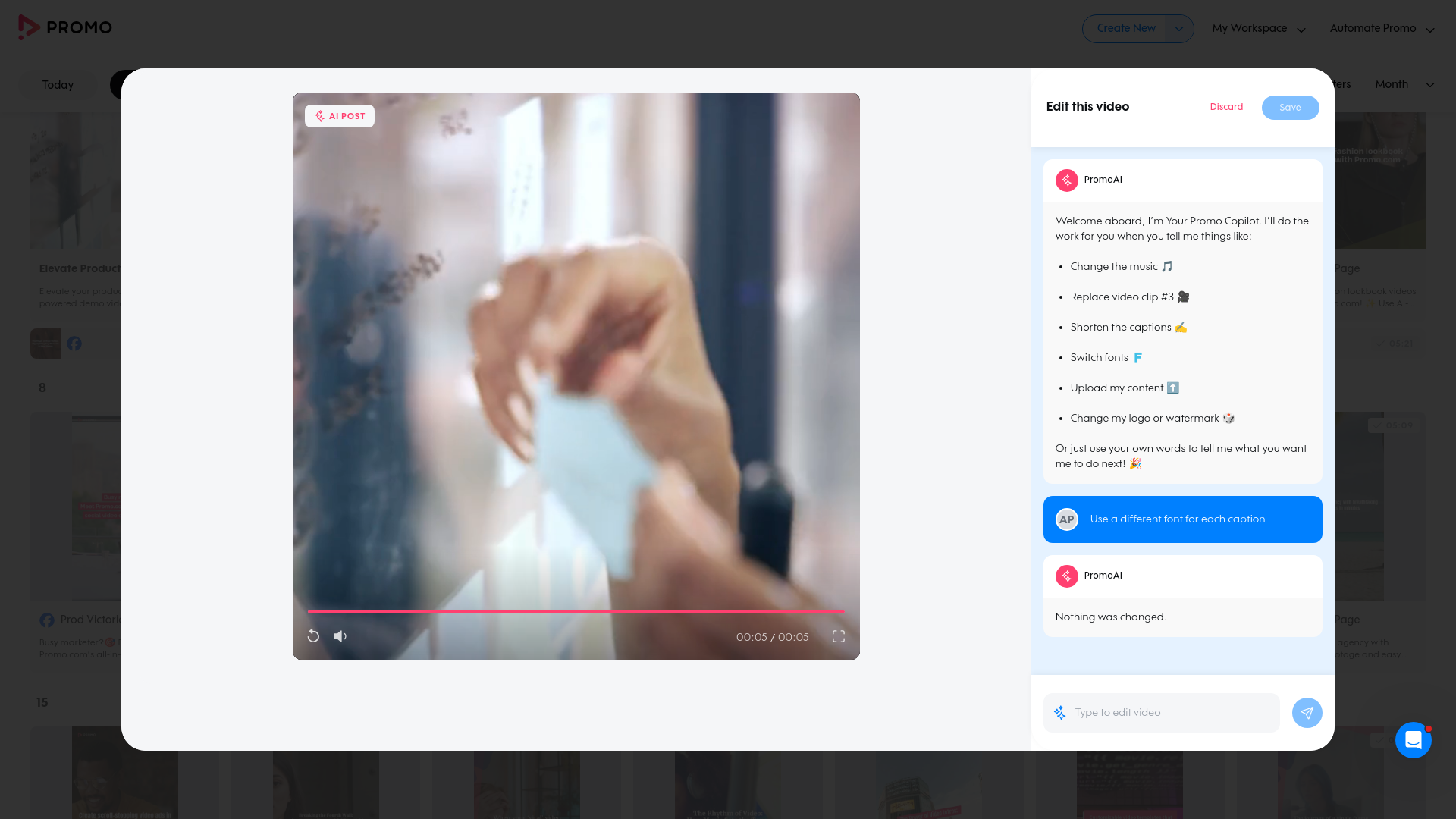Go to Today in the calendar
The image size is (1456, 819).
click(x=58, y=85)
